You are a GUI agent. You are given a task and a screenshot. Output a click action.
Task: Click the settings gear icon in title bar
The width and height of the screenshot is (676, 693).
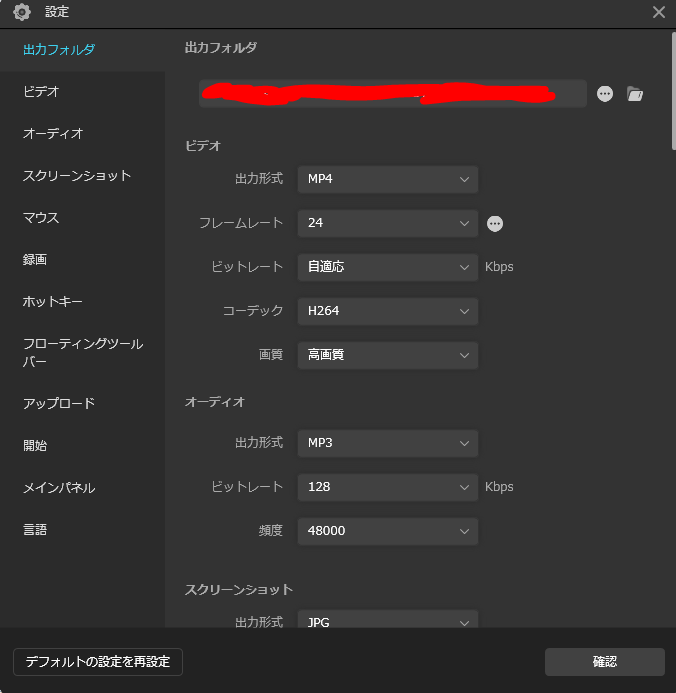pos(22,12)
